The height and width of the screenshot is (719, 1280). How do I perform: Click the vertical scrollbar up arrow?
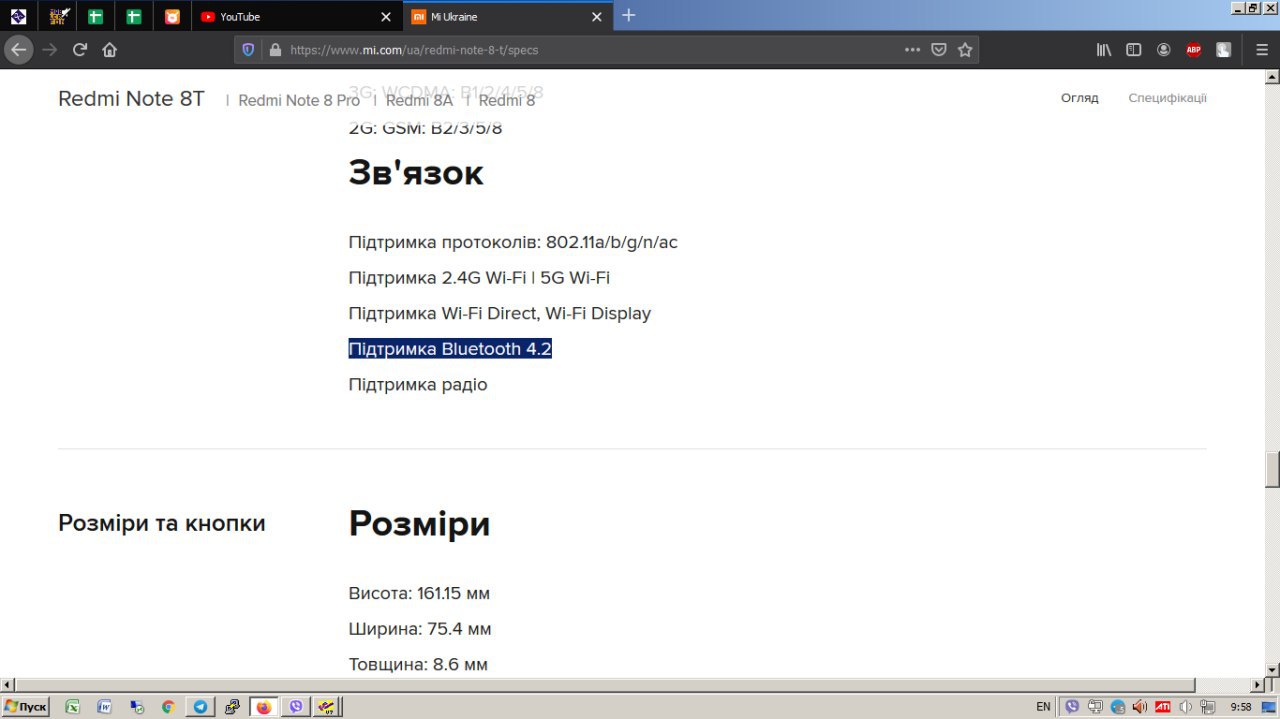1272,77
